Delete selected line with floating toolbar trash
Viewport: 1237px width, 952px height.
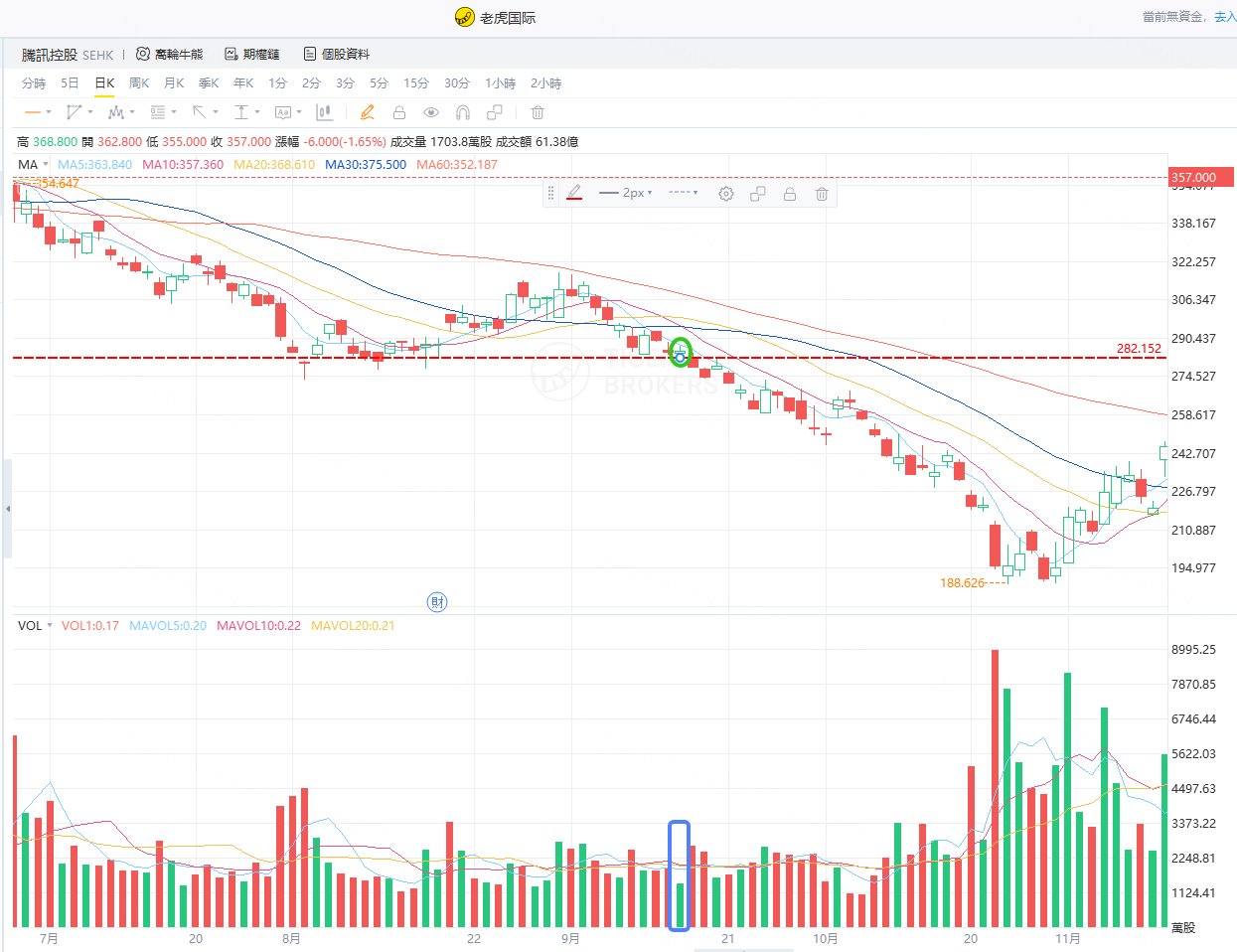tap(822, 194)
